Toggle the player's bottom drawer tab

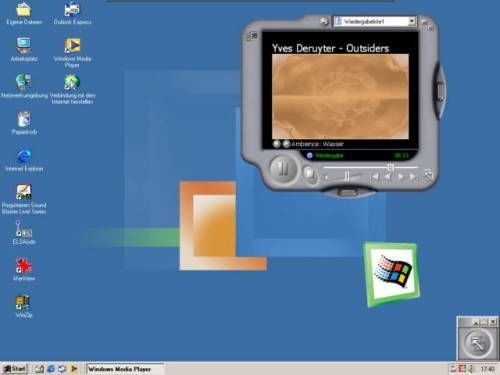coord(348,192)
